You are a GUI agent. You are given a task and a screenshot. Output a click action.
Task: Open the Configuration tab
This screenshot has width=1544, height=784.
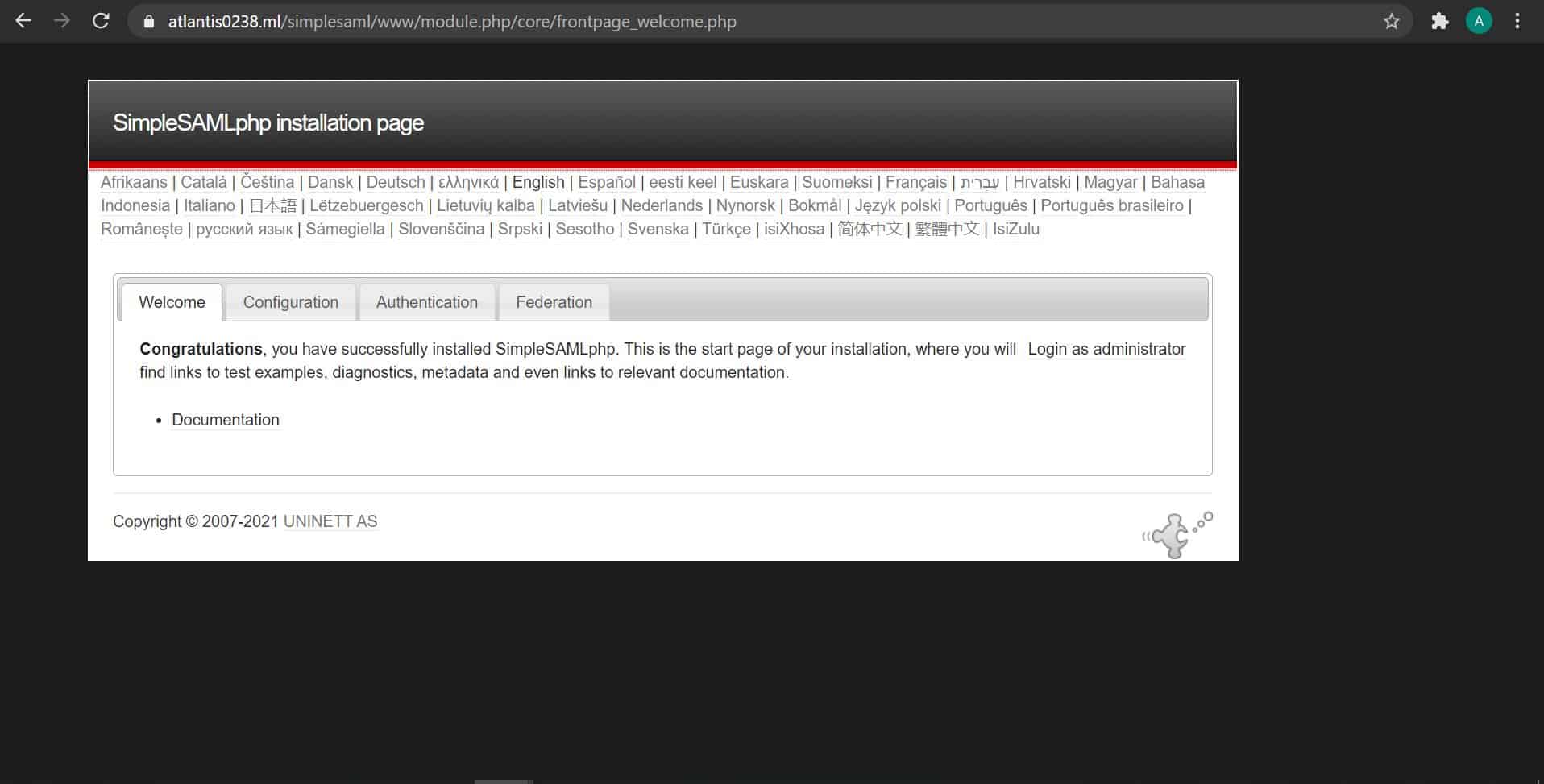click(291, 302)
